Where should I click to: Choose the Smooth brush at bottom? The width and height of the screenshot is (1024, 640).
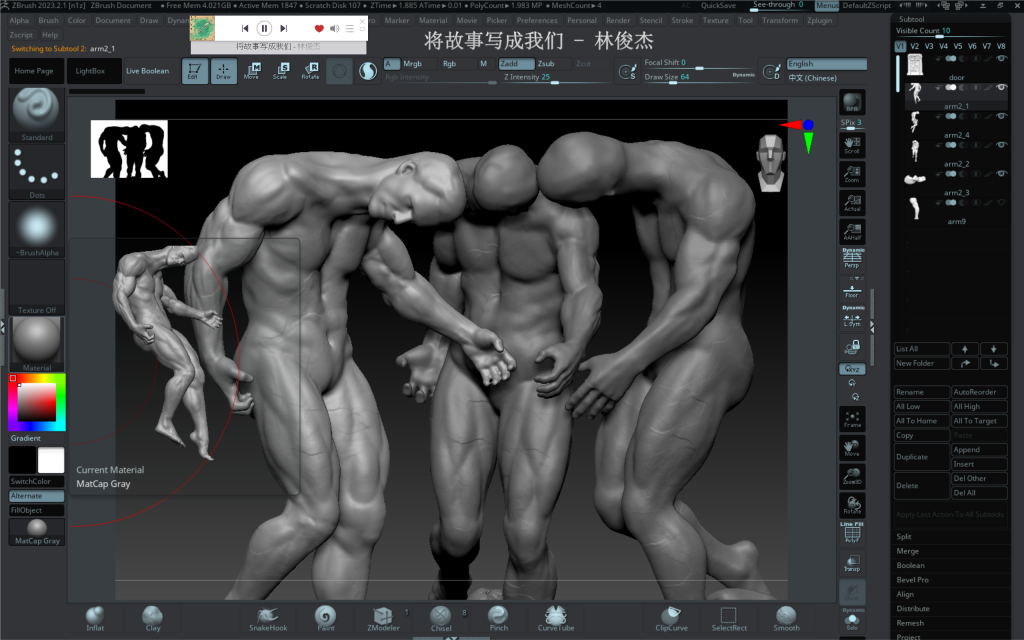(786, 618)
